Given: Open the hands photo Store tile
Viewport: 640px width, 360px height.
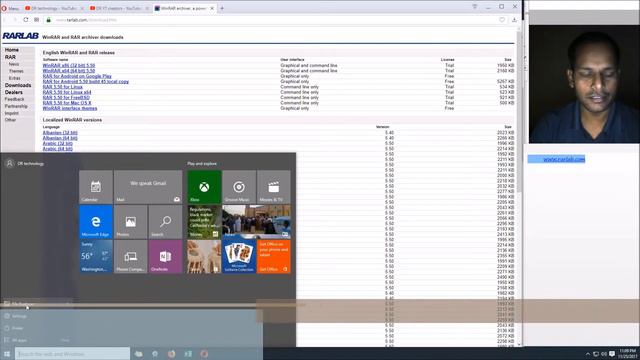Looking at the screenshot, I should pos(204,256).
